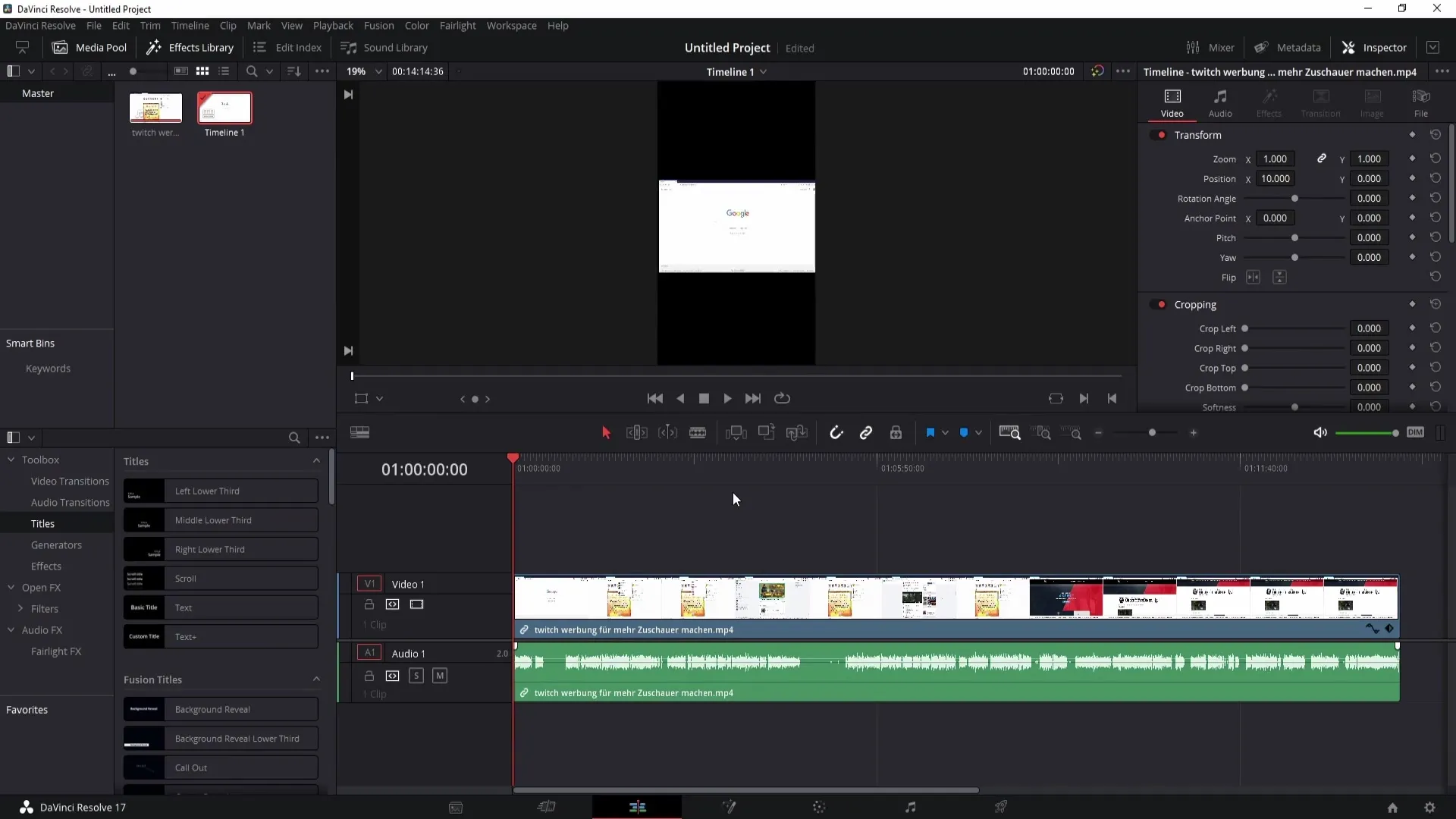Open the Edit menu in menu bar
Viewport: 1456px width, 819px height.
coord(120,25)
